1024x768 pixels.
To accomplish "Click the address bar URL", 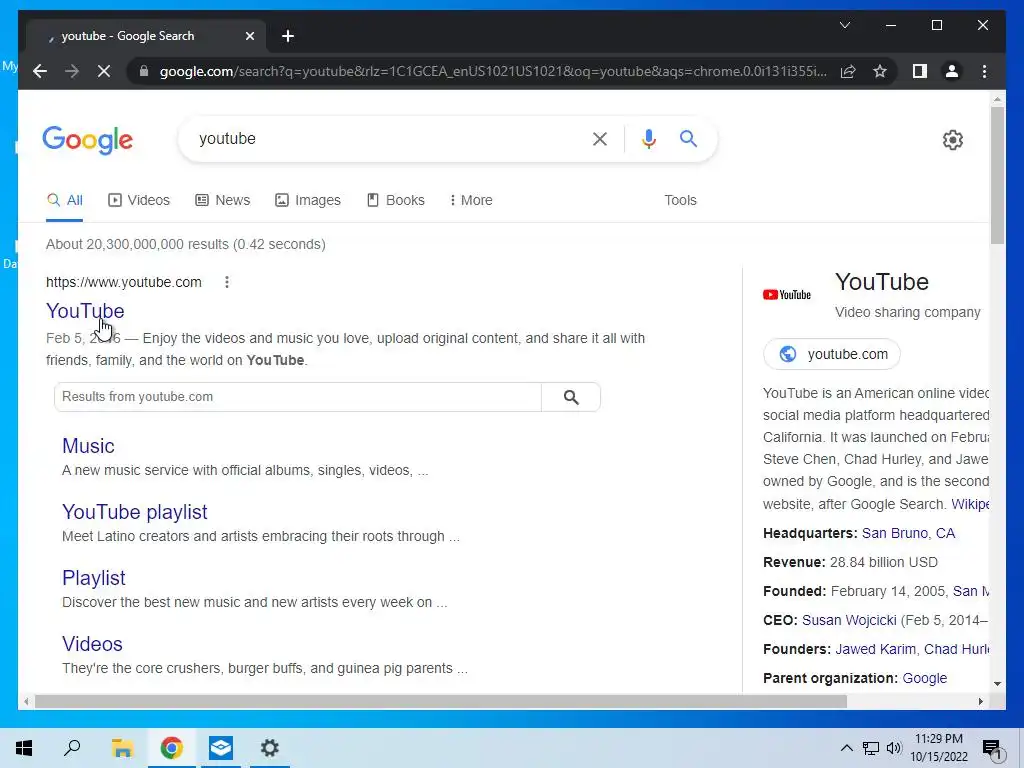I will pyautogui.click(x=493, y=71).
